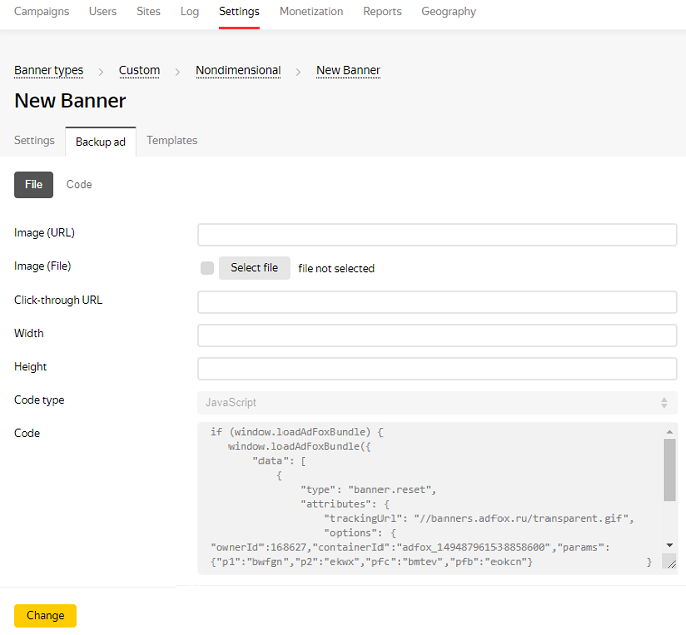Viewport: 686px width, 635px height.
Task: Switch to the Templates tab
Action: coord(172,140)
